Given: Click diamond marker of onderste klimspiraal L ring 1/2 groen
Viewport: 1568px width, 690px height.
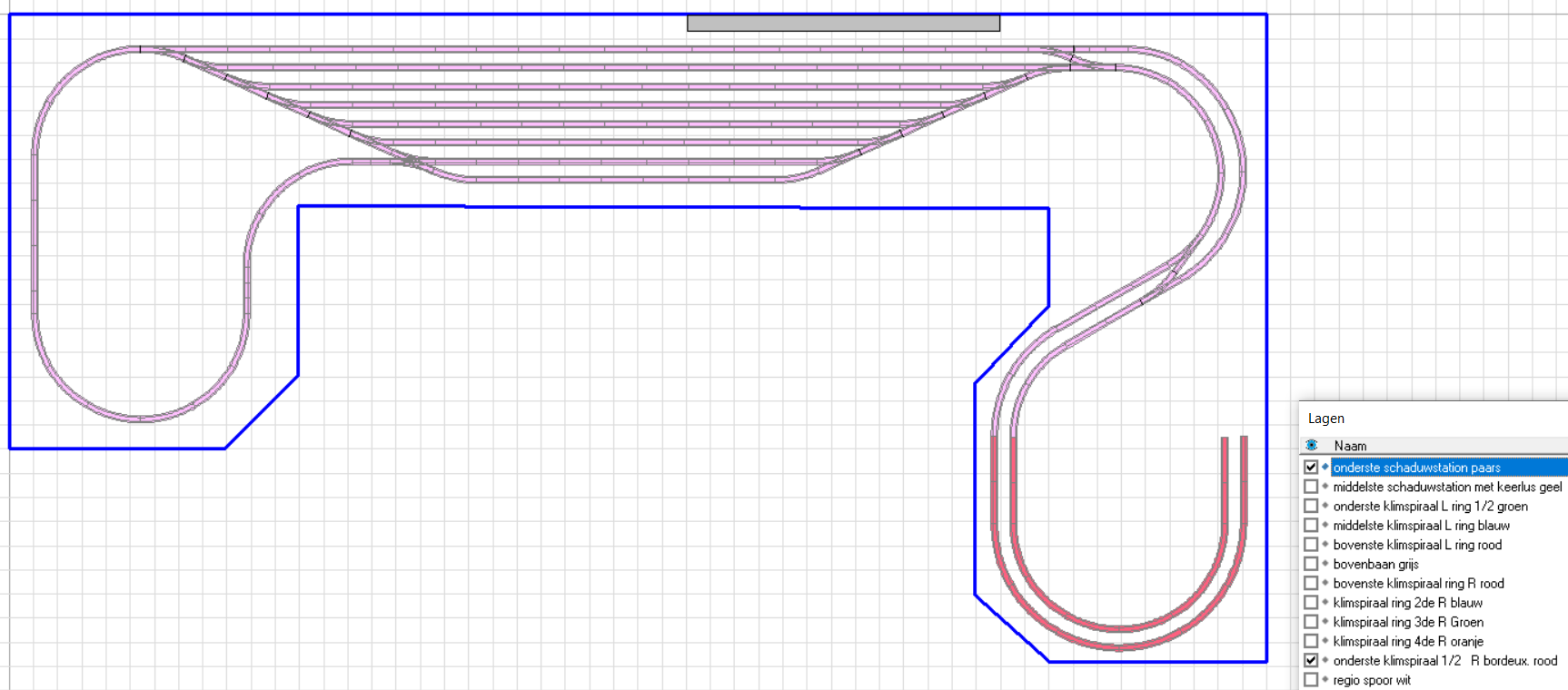Looking at the screenshot, I should point(1325,506).
